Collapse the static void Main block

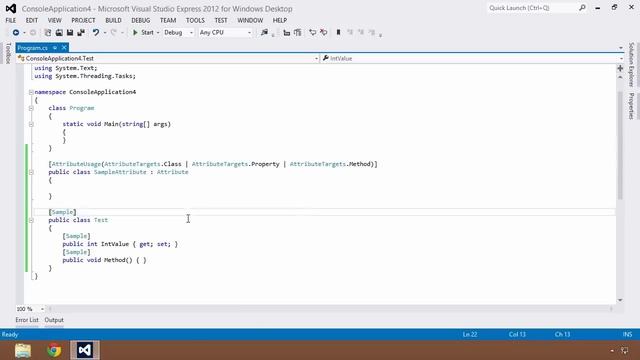[x=31, y=124]
